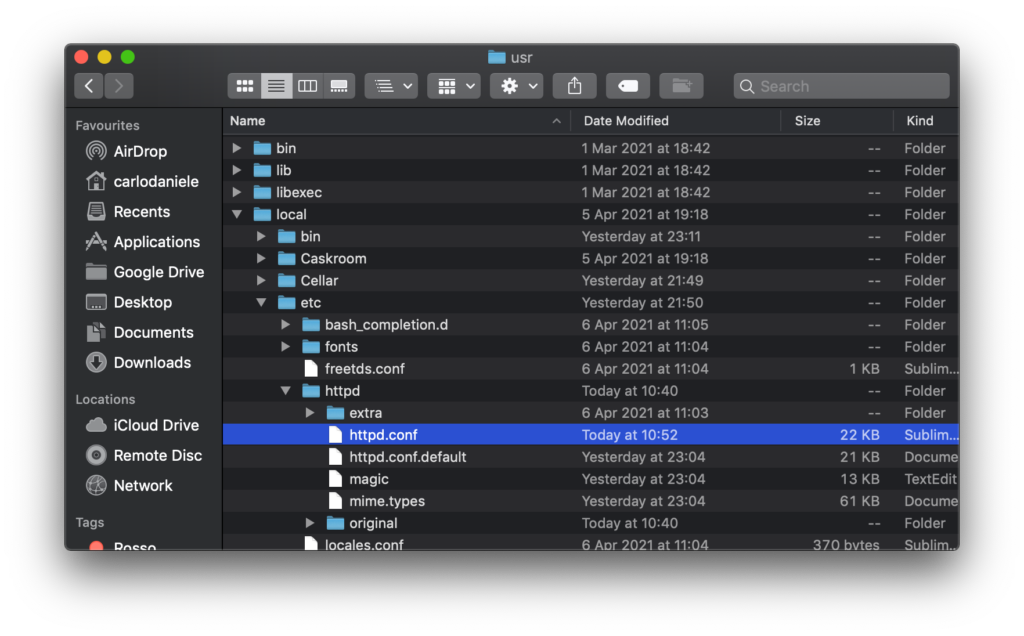Sort by the Date Modified column header
Viewport: 1024px width, 636px height.
coord(676,121)
